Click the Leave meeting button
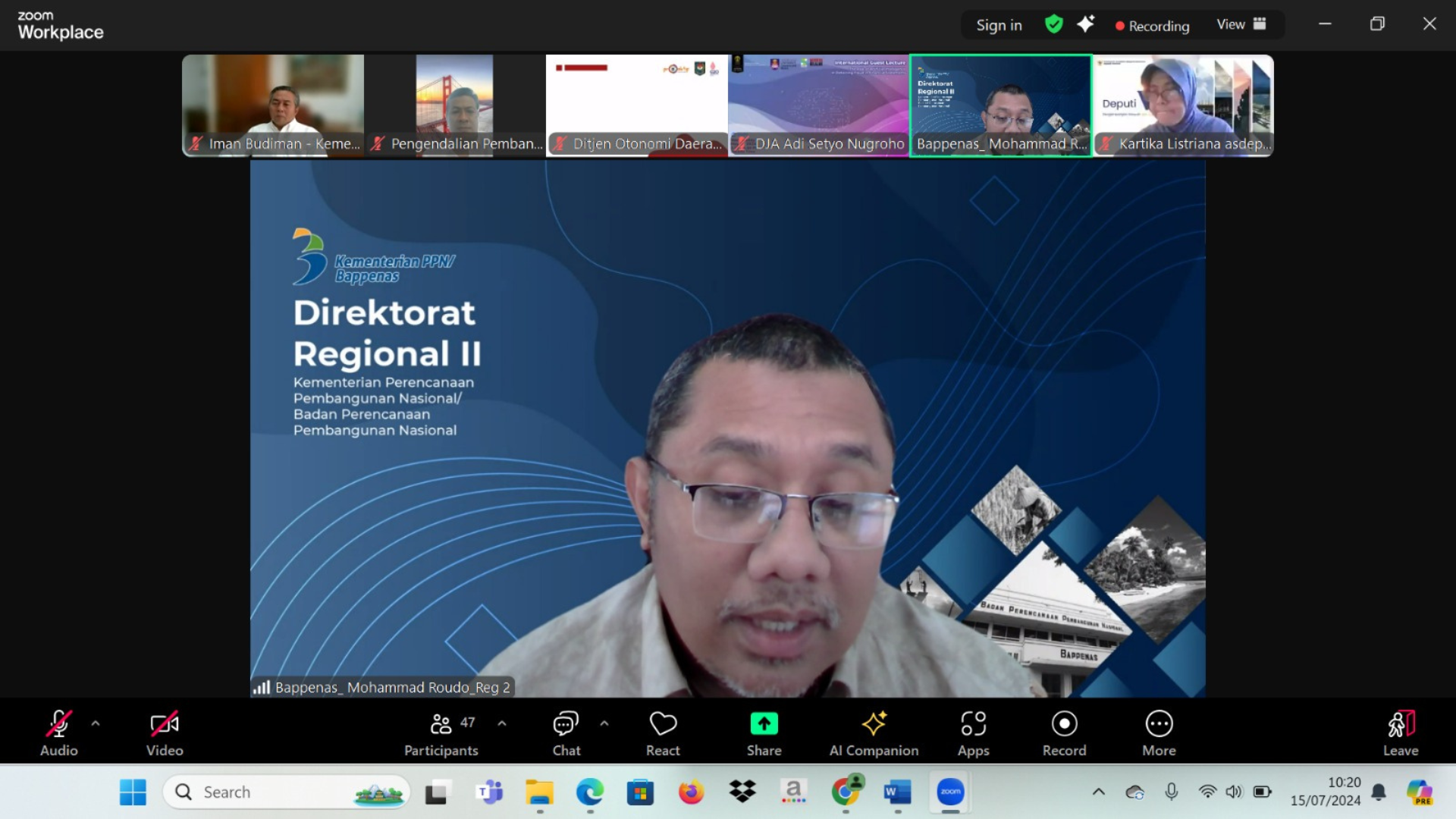Screen dimensions: 1456x819 click(x=1401, y=733)
